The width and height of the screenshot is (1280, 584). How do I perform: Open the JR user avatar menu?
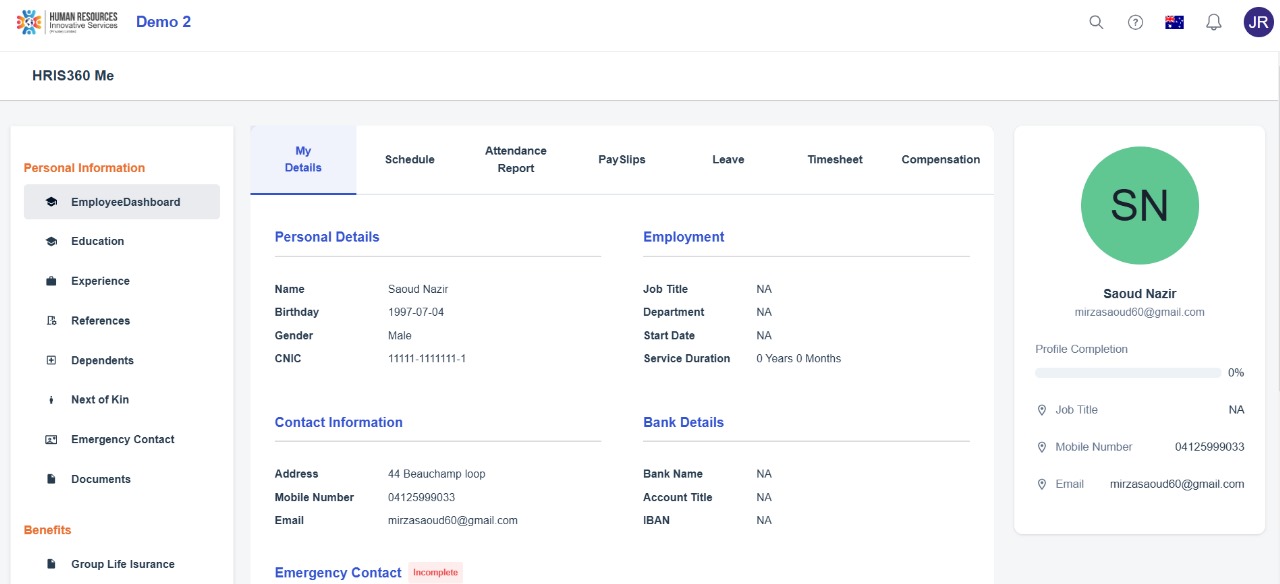(1258, 22)
